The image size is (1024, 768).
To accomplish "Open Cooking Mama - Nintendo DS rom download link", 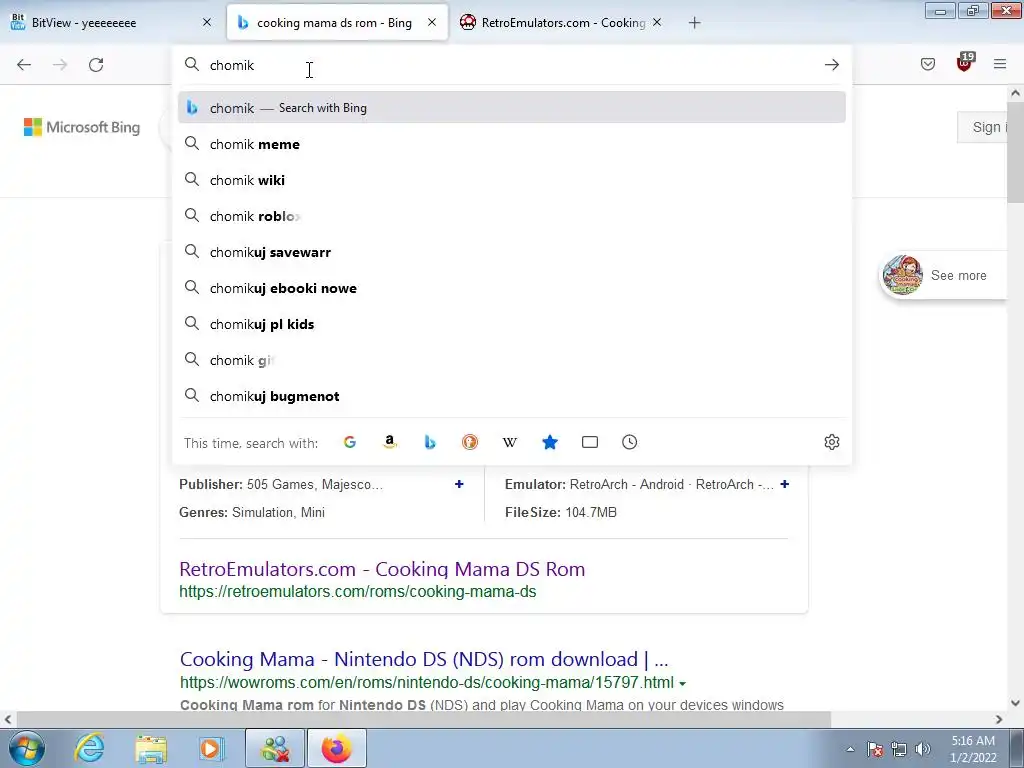I will pos(424,659).
